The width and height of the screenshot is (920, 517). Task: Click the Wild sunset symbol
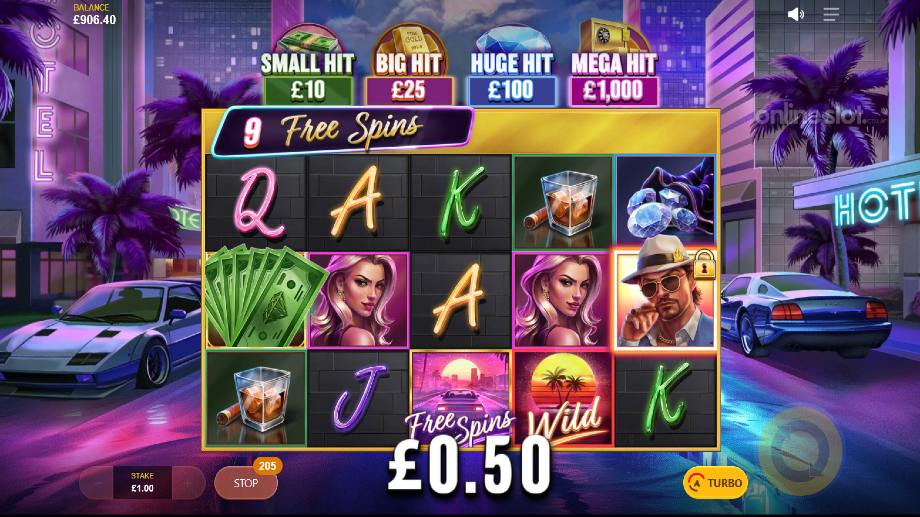tap(563, 399)
